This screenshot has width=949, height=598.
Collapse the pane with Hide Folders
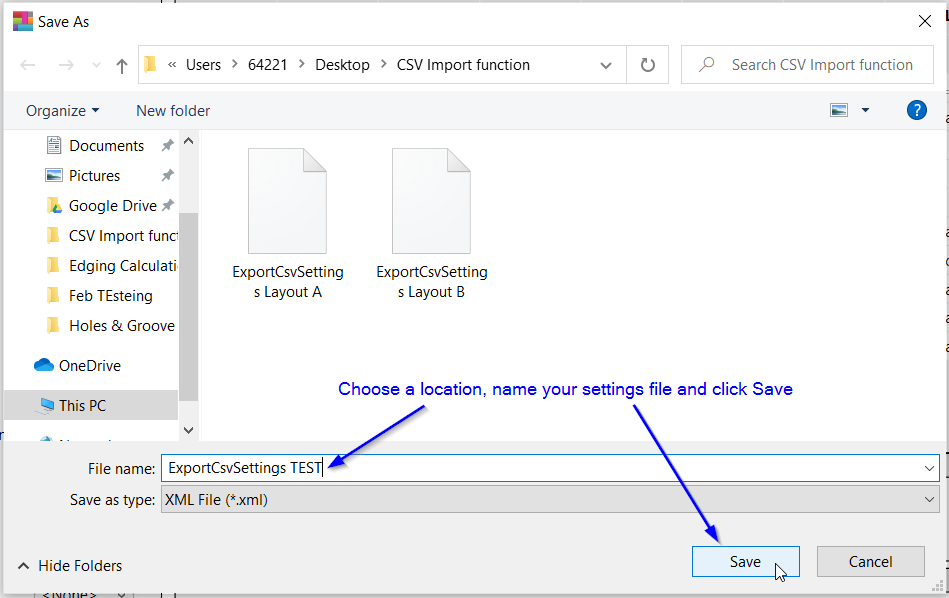pos(70,566)
